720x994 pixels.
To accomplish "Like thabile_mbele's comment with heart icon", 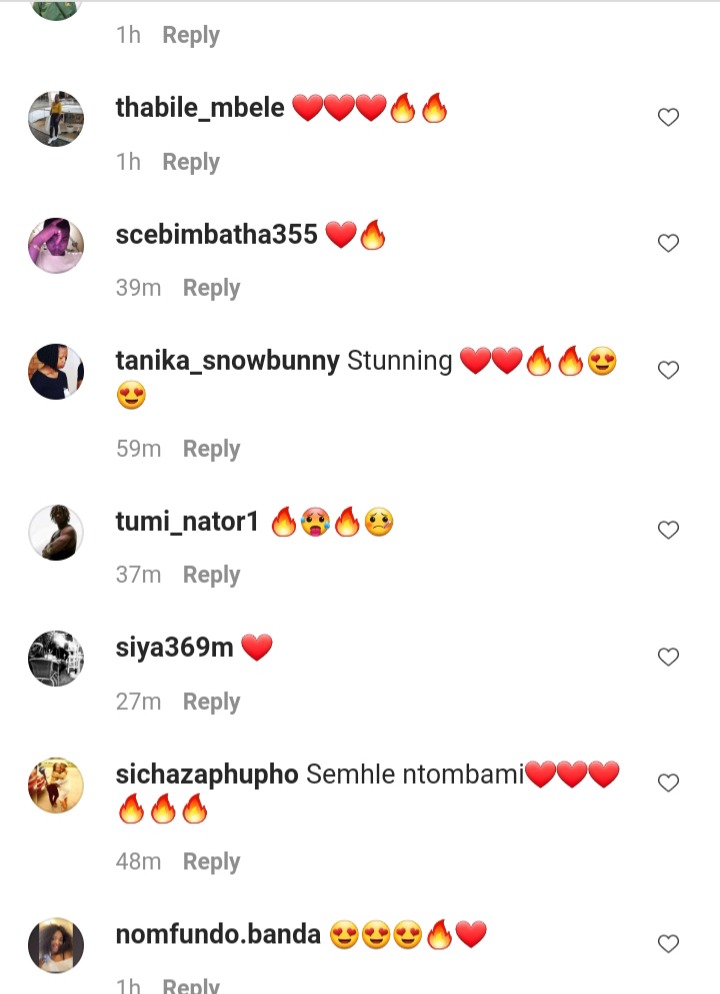I will (668, 117).
